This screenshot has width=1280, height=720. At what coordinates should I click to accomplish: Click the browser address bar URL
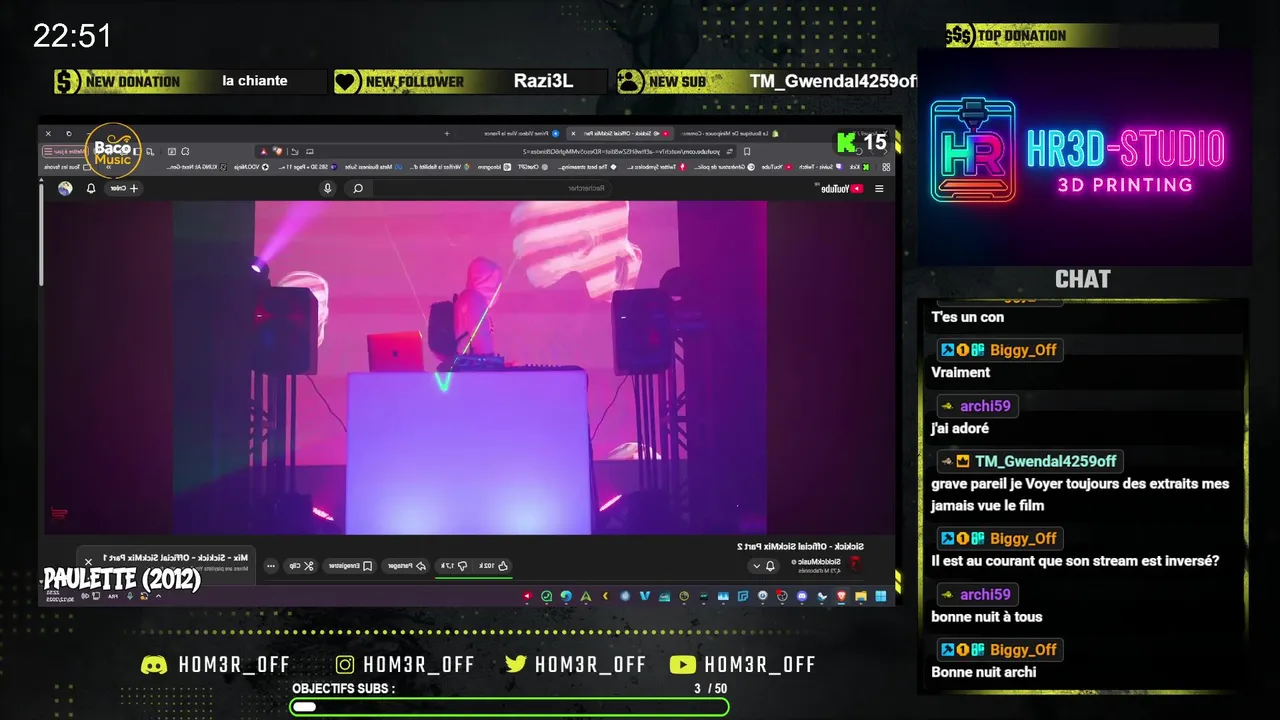point(622,152)
